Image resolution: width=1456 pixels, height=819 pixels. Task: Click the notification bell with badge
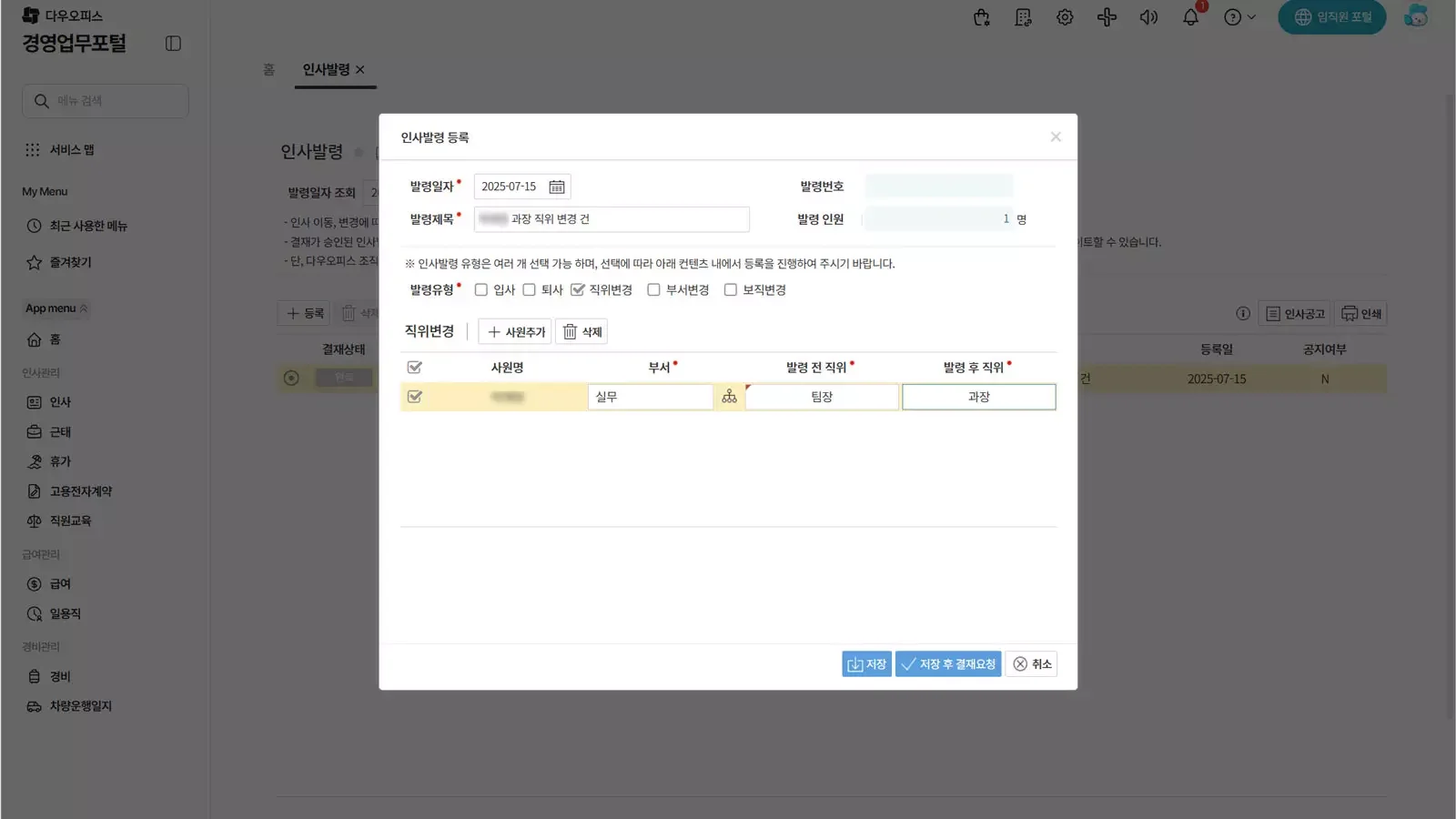coord(1190,17)
